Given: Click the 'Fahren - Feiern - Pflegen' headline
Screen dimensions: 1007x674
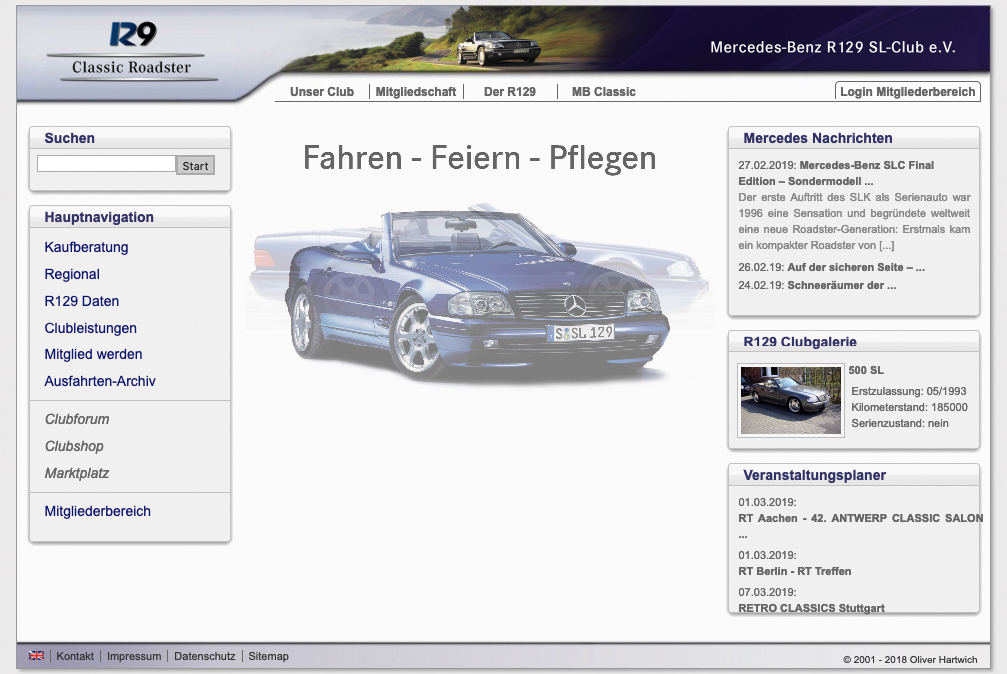Looking at the screenshot, I should 479,158.
